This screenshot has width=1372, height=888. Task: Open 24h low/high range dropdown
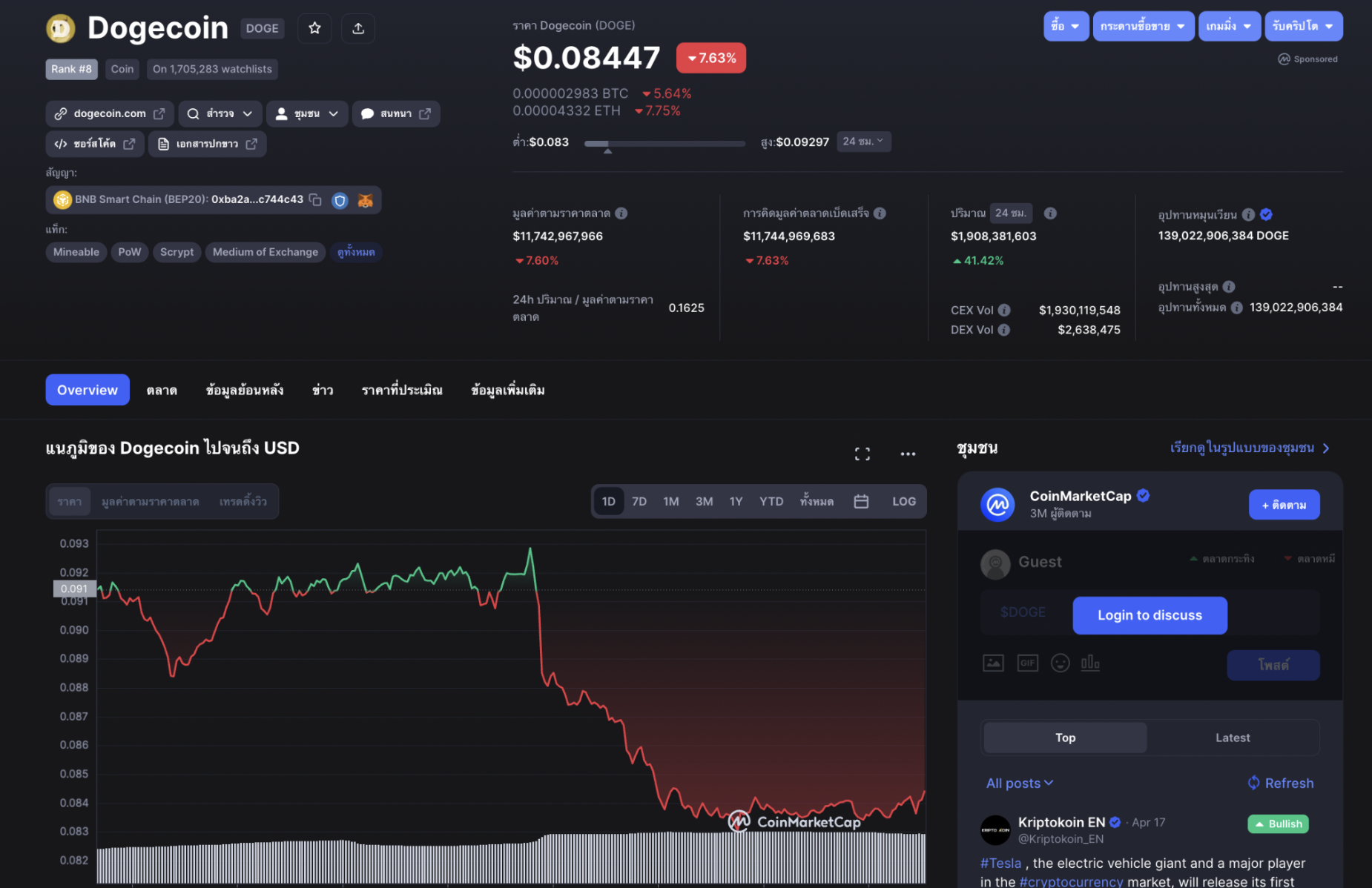point(864,142)
